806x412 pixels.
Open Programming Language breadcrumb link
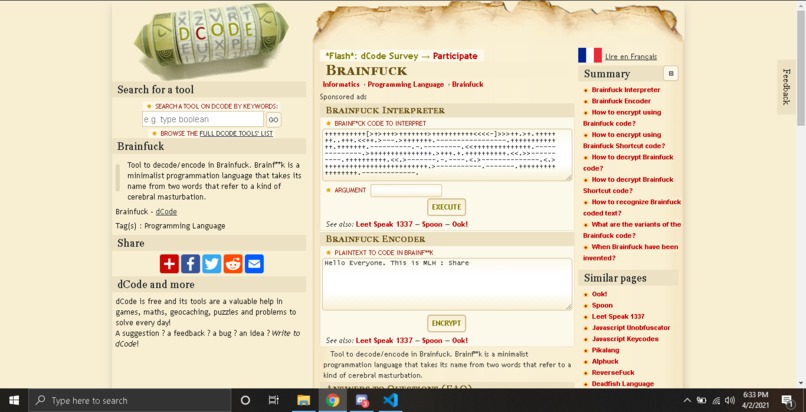point(406,84)
